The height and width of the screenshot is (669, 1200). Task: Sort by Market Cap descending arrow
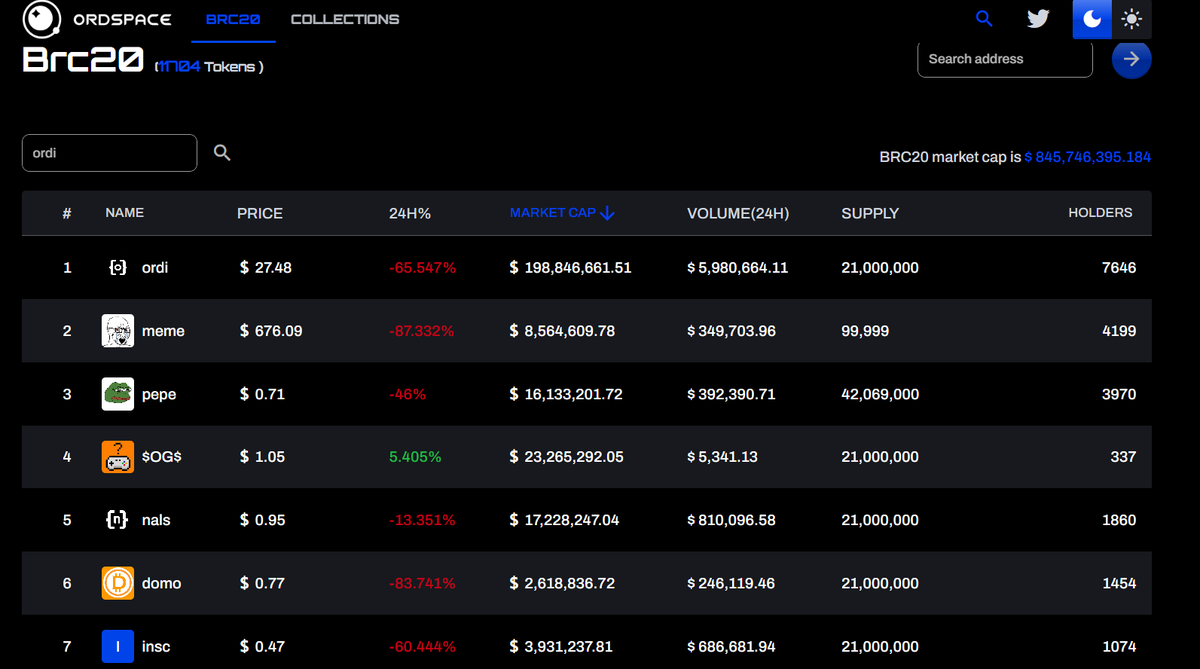coord(607,213)
